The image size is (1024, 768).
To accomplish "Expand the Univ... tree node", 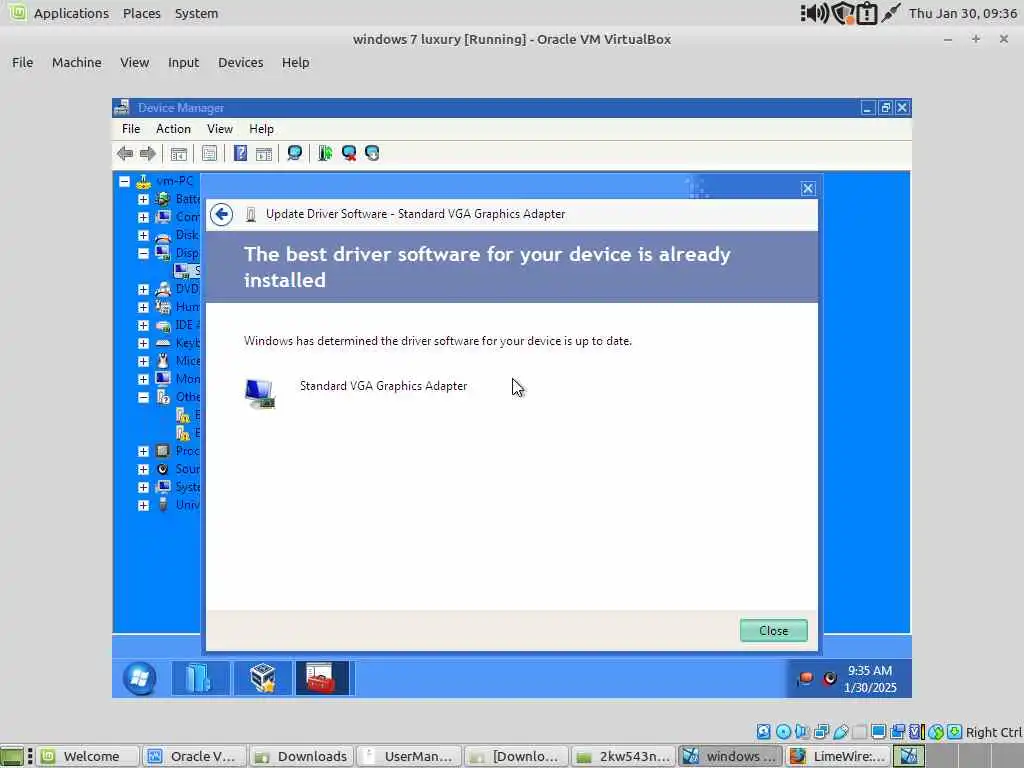I will [143, 505].
